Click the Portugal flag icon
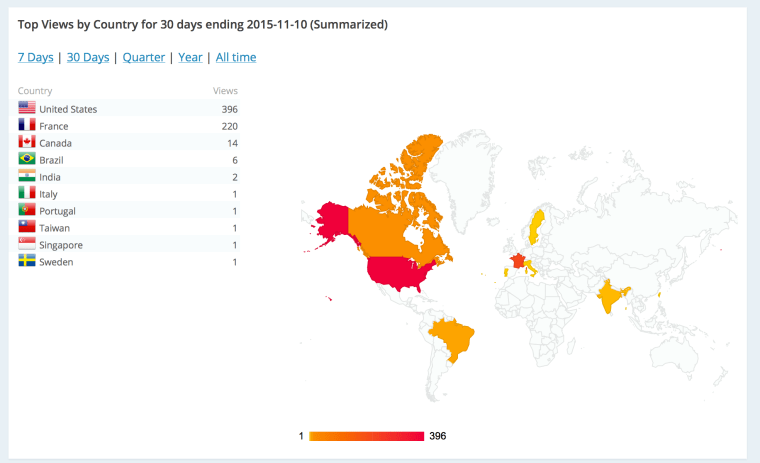This screenshot has height=463, width=760. (27, 210)
